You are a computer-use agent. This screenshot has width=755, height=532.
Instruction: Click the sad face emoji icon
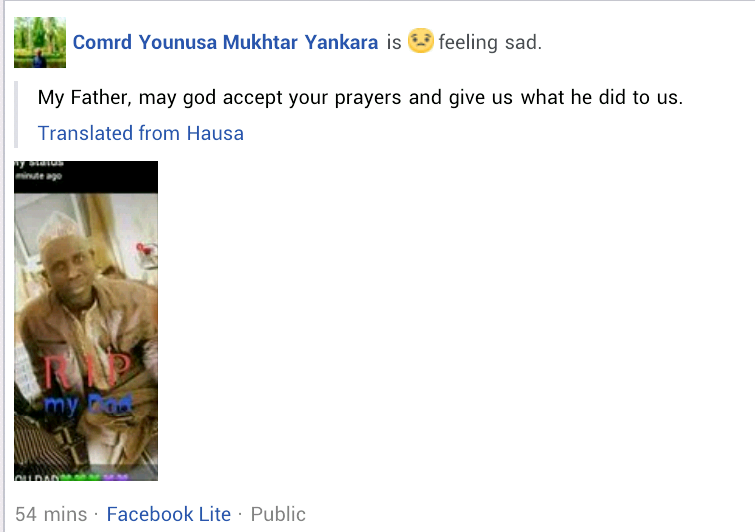(421, 40)
